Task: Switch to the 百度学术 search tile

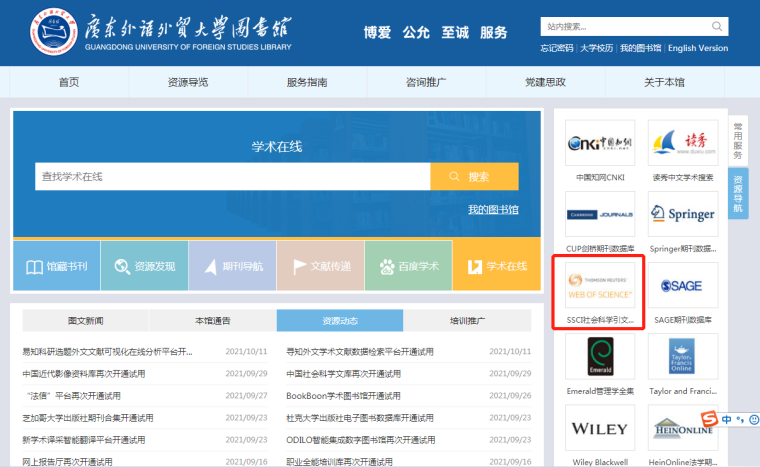Action: point(408,266)
